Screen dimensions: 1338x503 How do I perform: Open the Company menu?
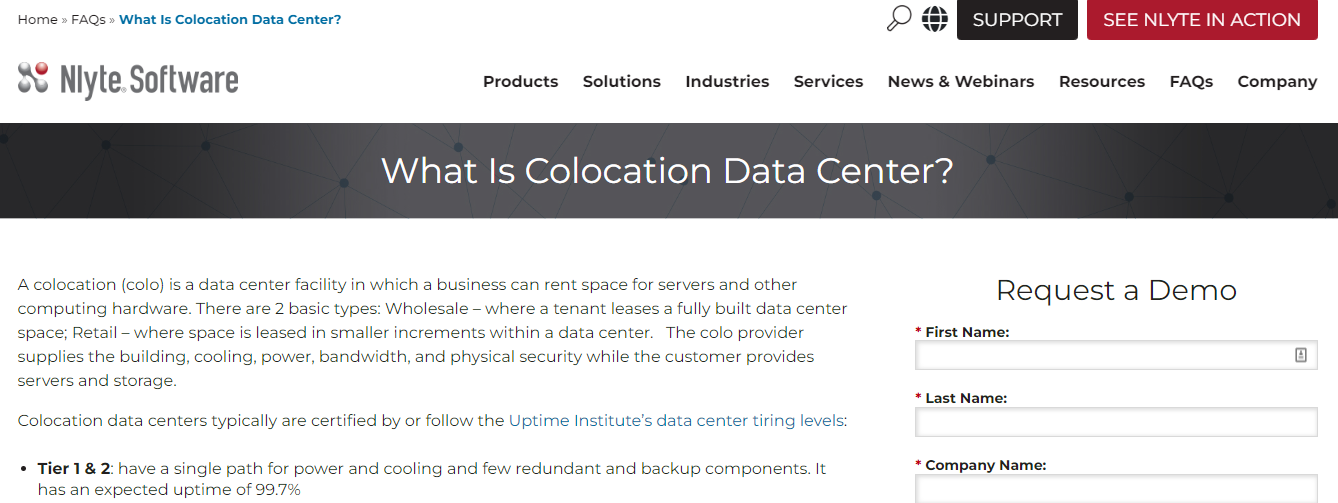(x=1277, y=82)
